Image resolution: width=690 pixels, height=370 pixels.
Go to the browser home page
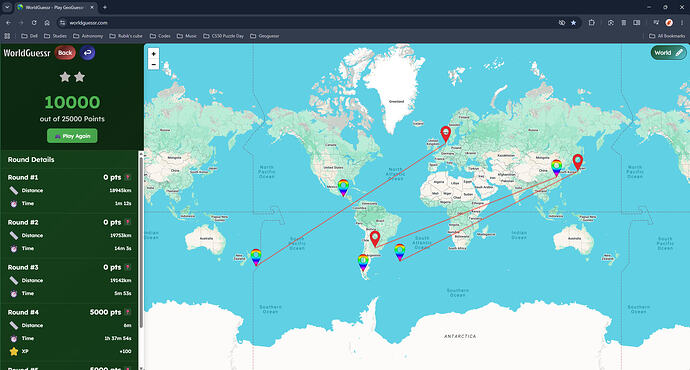[x=47, y=22]
